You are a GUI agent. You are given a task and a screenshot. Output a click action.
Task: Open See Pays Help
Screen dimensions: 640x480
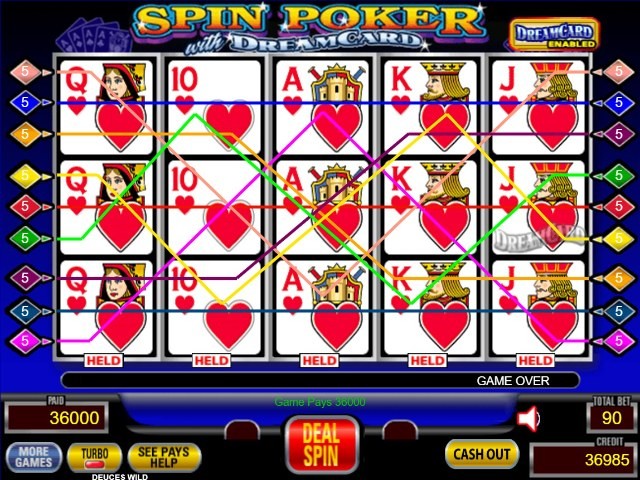point(164,458)
